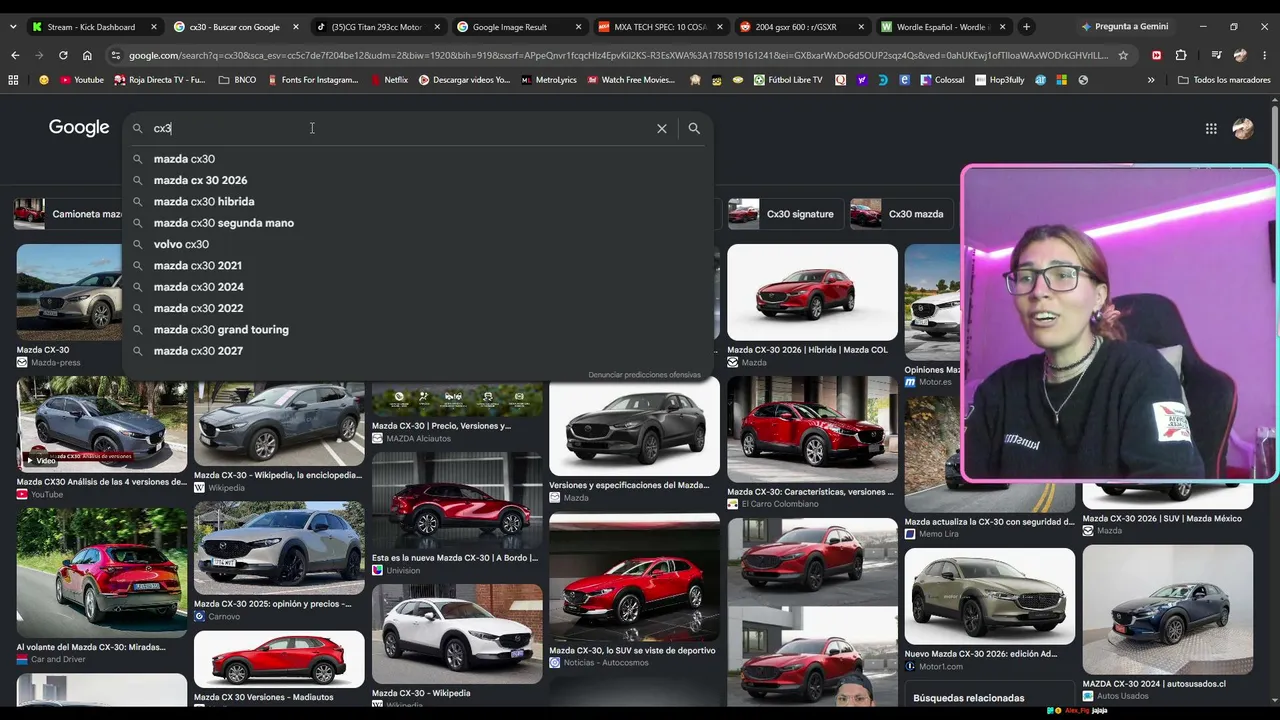
Task: Select the suggestion mazda cx30 2027
Action: pyautogui.click(x=418, y=351)
